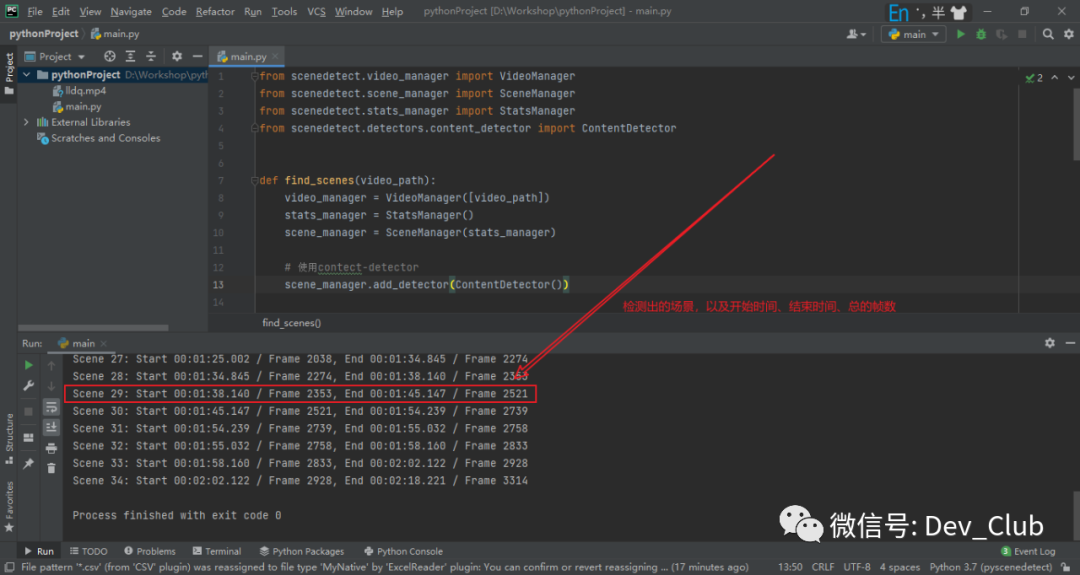1080x575 pixels.
Task: Fold the import block at line 1
Action: (254, 76)
